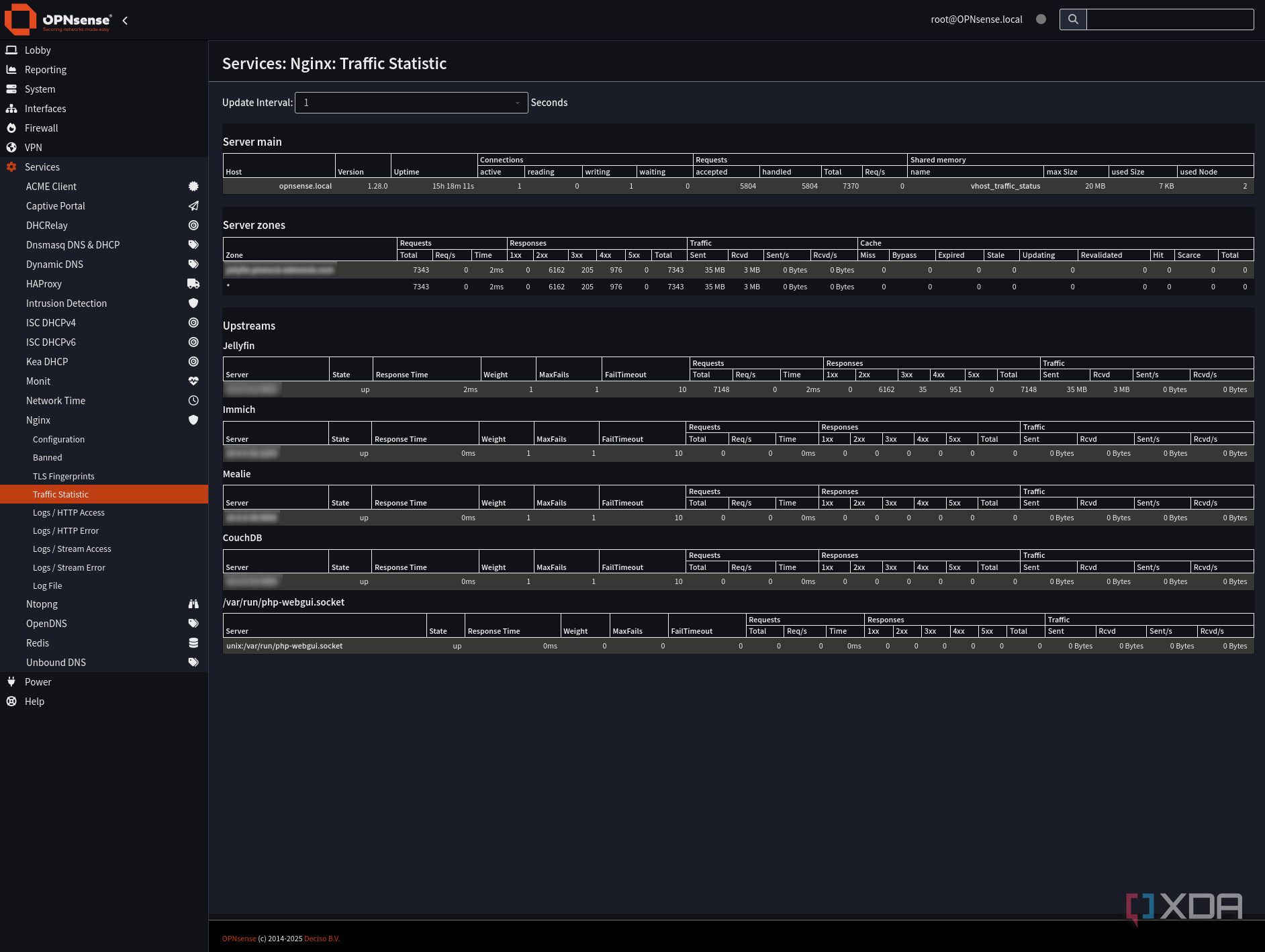Click the status indicator dot
This screenshot has height=952, width=1265.
coord(1041,19)
